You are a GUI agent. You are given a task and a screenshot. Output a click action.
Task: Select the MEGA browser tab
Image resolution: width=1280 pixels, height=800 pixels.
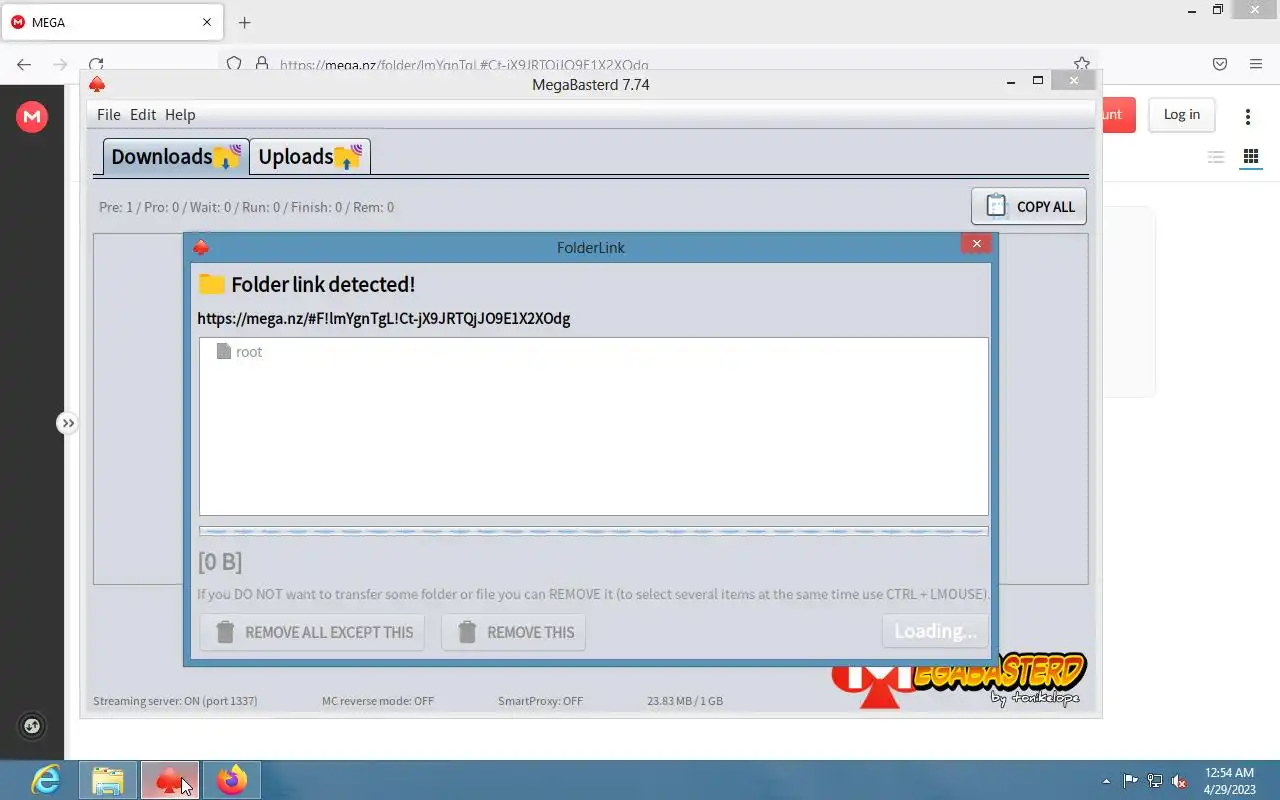[111, 22]
